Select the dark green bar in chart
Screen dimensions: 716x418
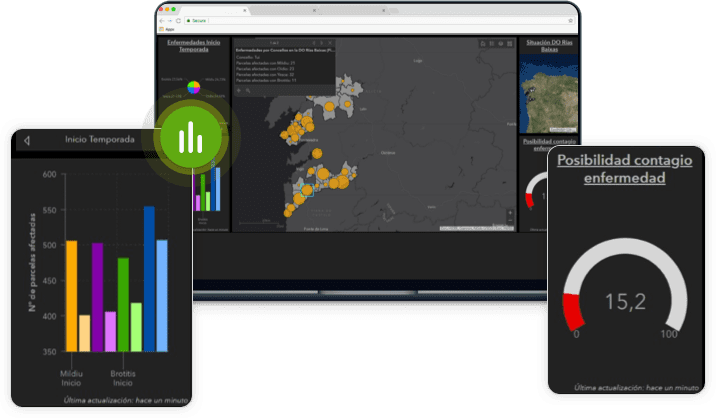(123, 305)
